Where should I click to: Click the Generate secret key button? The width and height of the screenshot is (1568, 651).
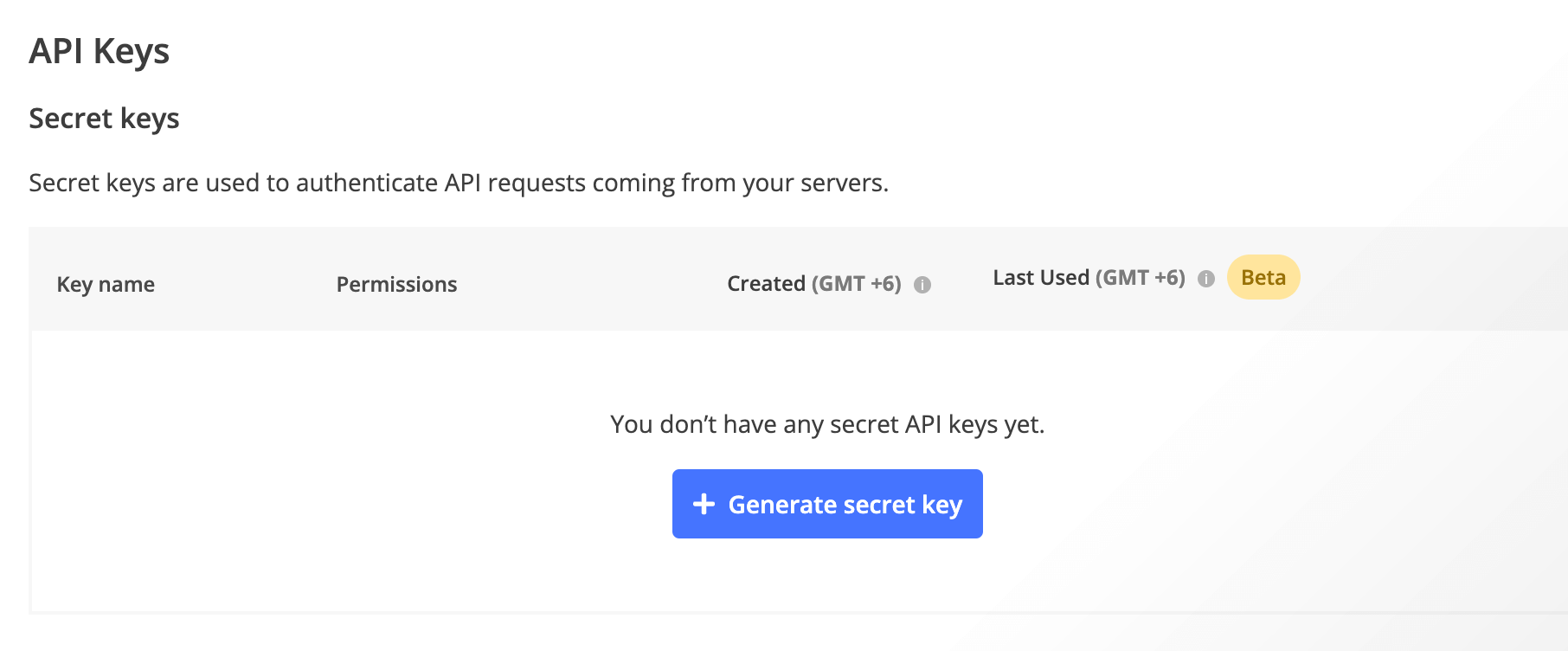[x=826, y=503]
